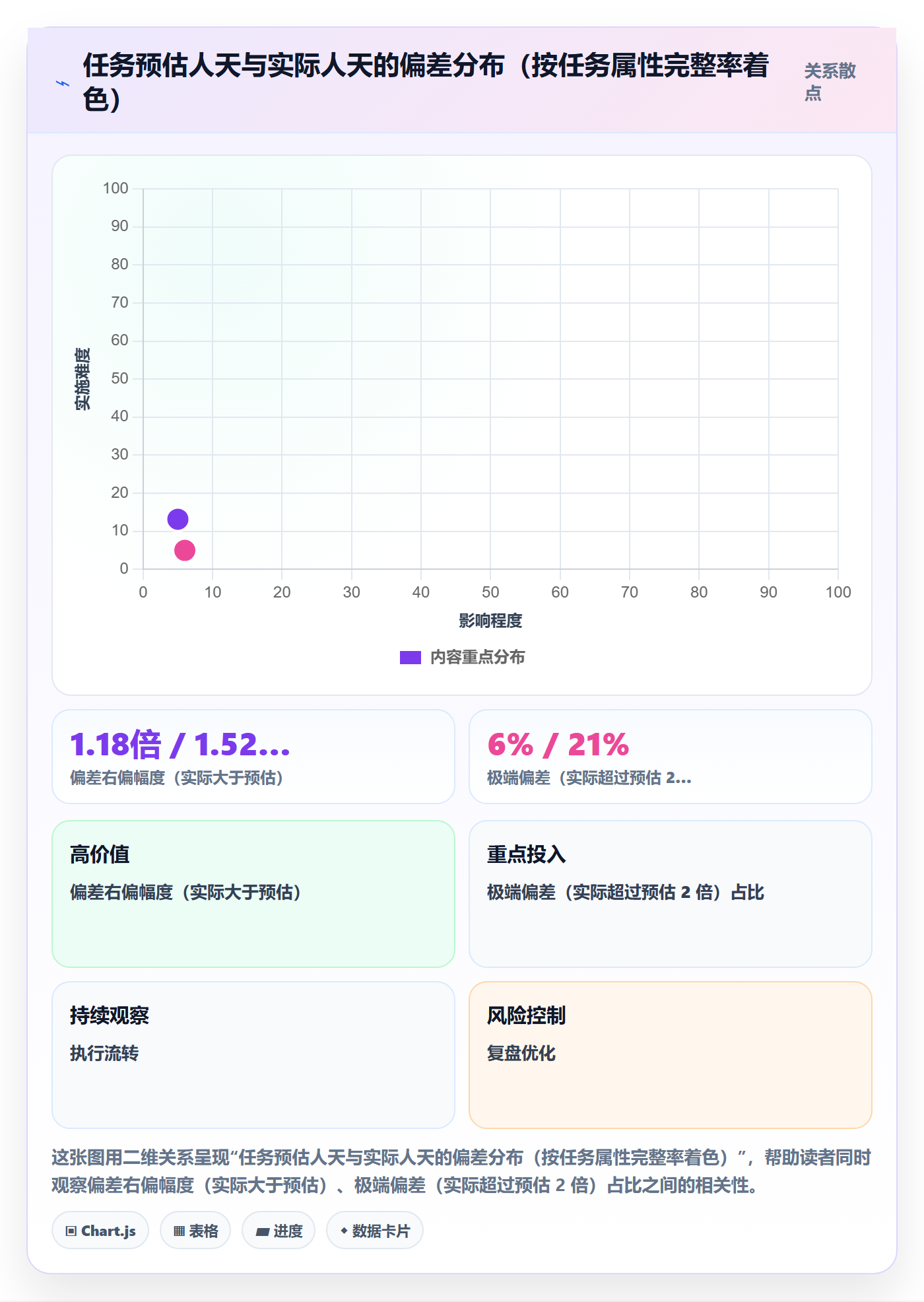Viewport: 924px width, 1302px height.
Task: Click the 进度 tag chip
Action: (279, 1231)
